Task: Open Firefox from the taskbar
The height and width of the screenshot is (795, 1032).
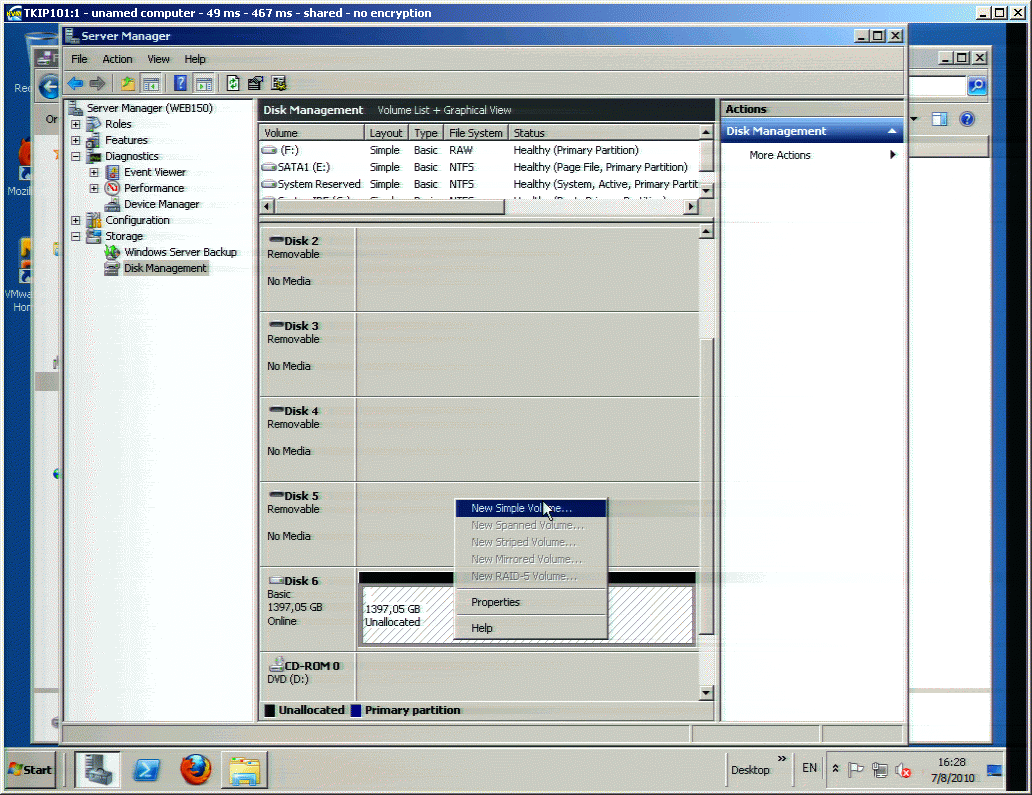Action: [x=195, y=769]
